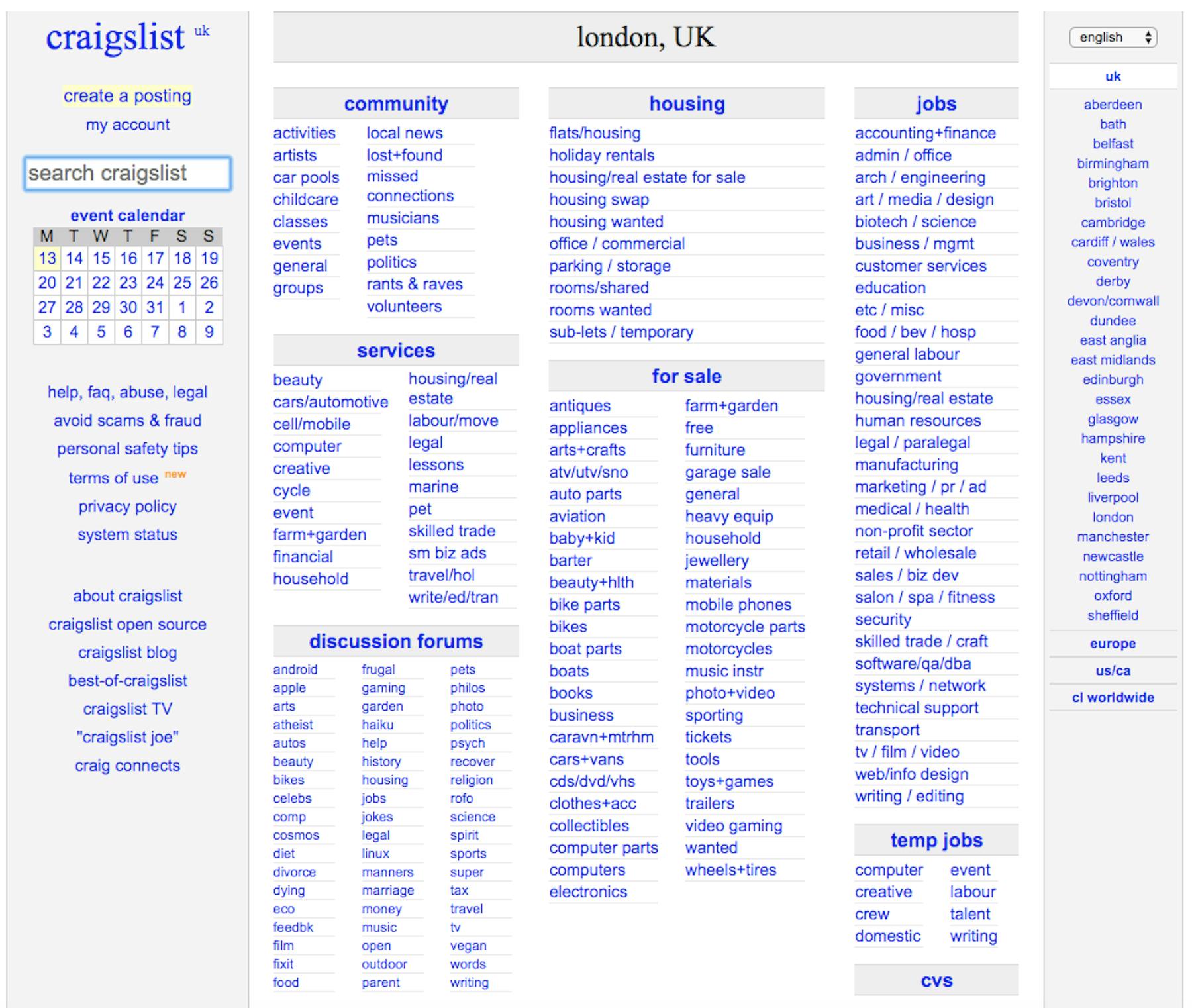
Task: Expand the cl worldwide section
Action: point(1113,698)
